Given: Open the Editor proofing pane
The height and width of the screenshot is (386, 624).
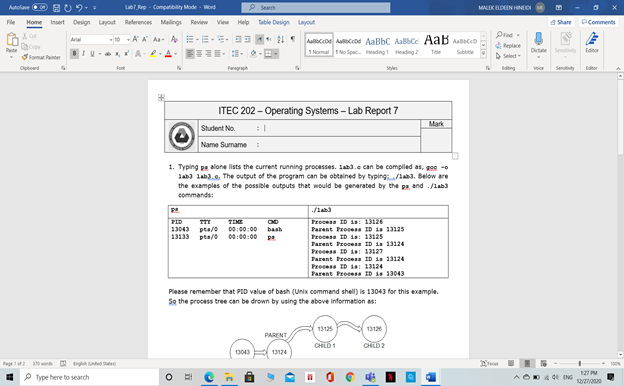Looking at the screenshot, I should click(592, 43).
